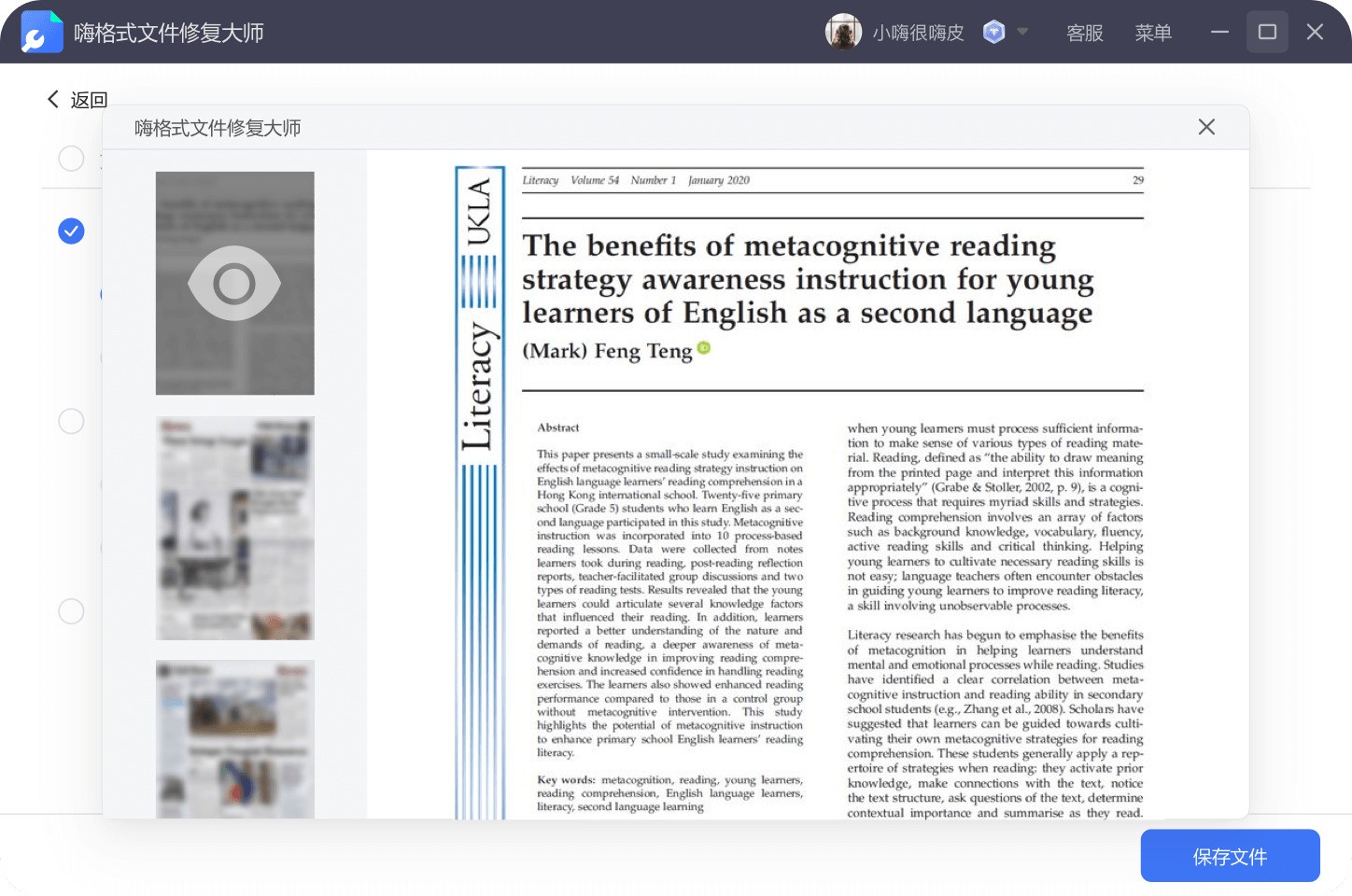Uncheck the blue checked file checkbox
The height and width of the screenshot is (896, 1352).
coord(71,231)
